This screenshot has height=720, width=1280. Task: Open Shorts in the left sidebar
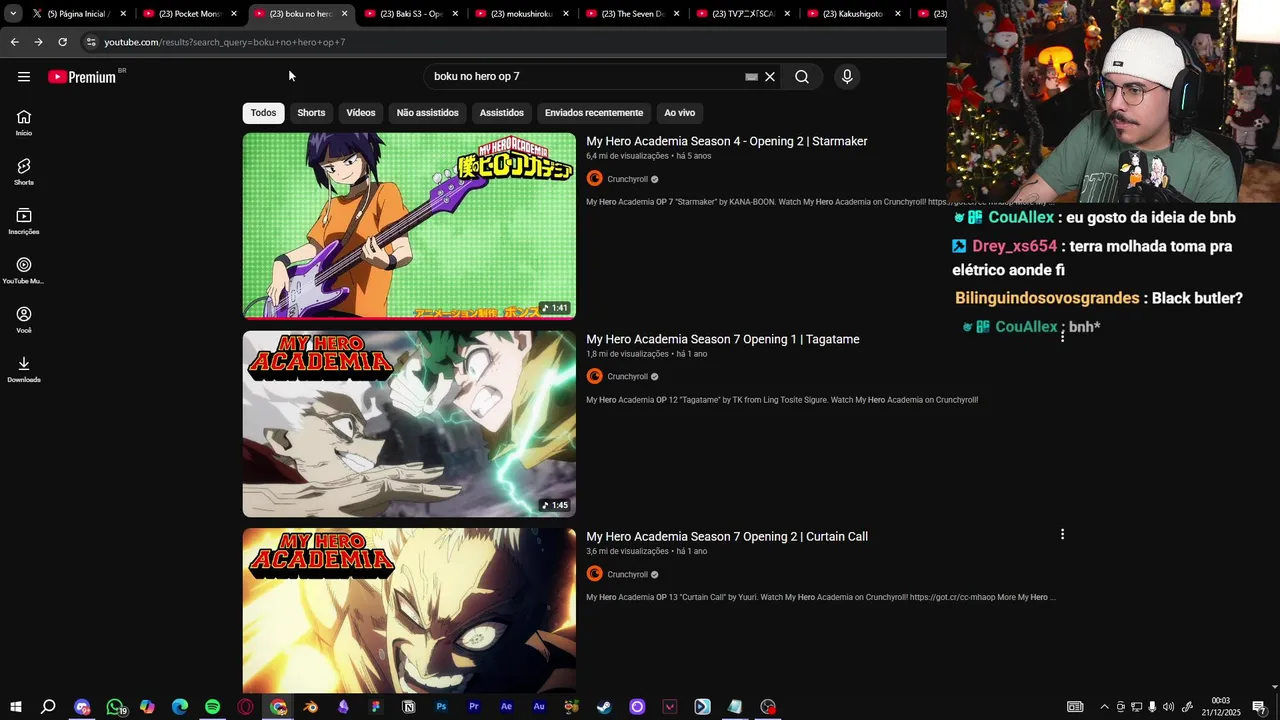pyautogui.click(x=24, y=171)
